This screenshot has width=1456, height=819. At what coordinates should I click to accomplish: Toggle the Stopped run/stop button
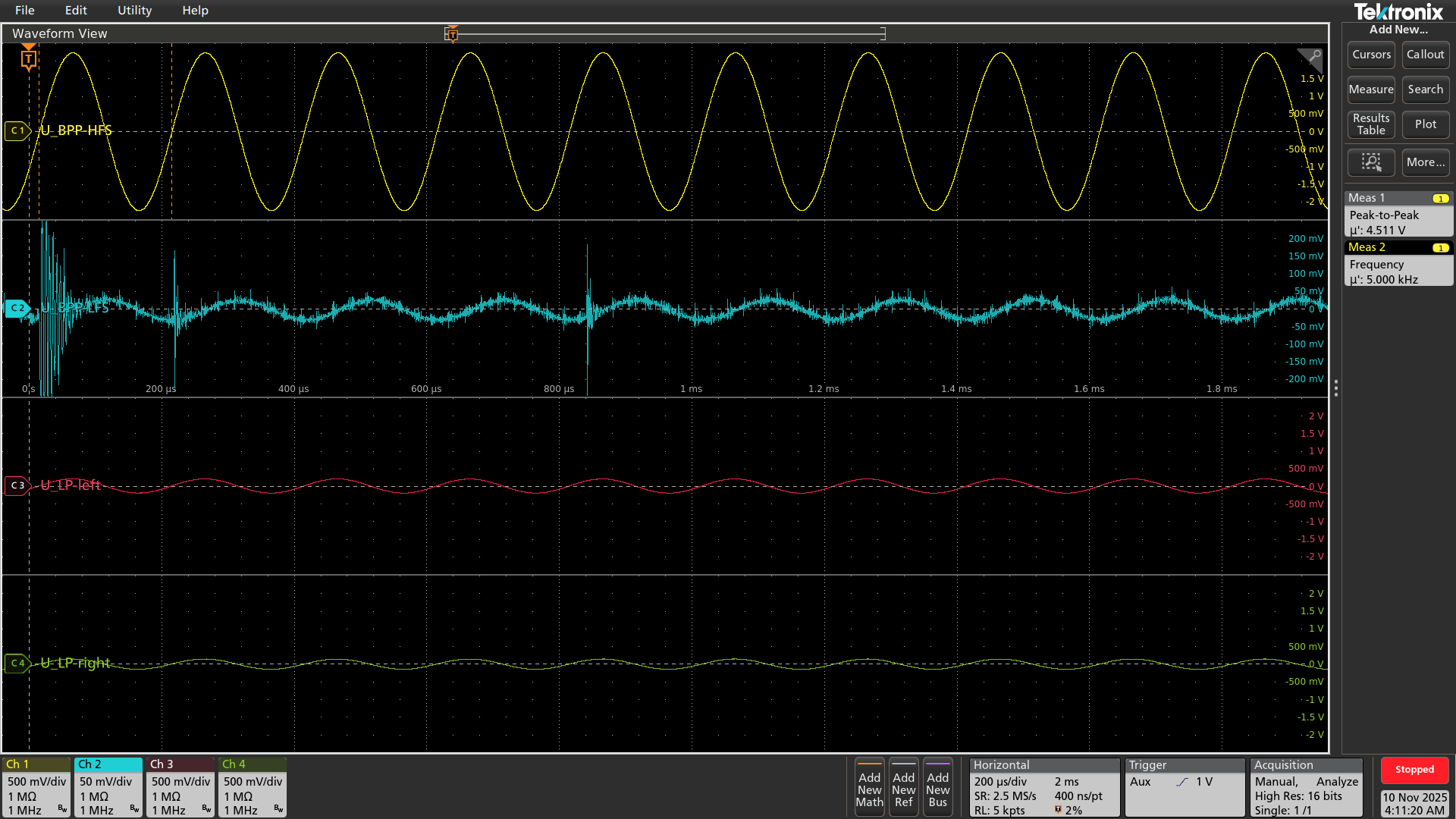click(x=1414, y=770)
